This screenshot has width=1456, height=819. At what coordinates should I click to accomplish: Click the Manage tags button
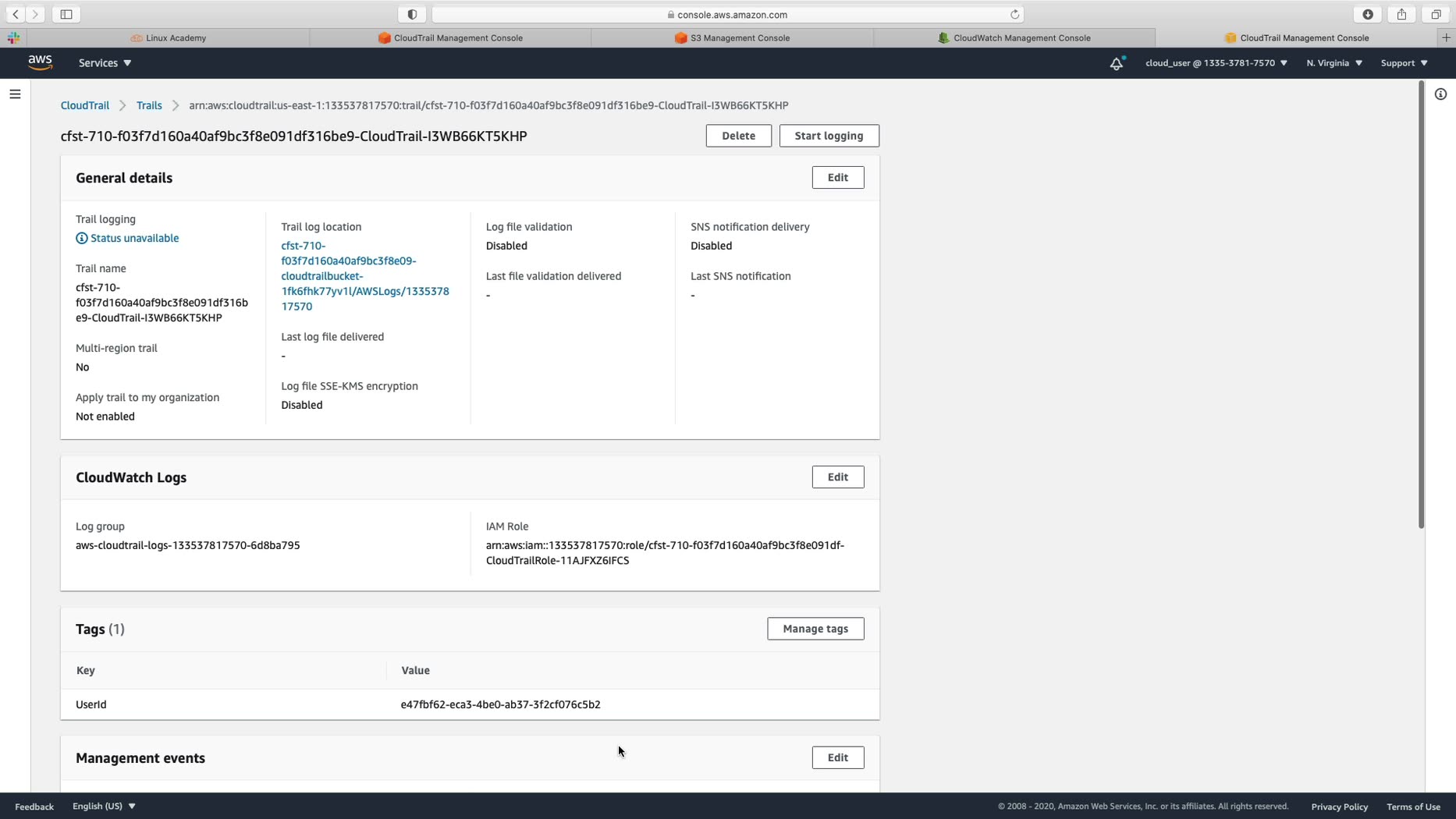pos(815,629)
